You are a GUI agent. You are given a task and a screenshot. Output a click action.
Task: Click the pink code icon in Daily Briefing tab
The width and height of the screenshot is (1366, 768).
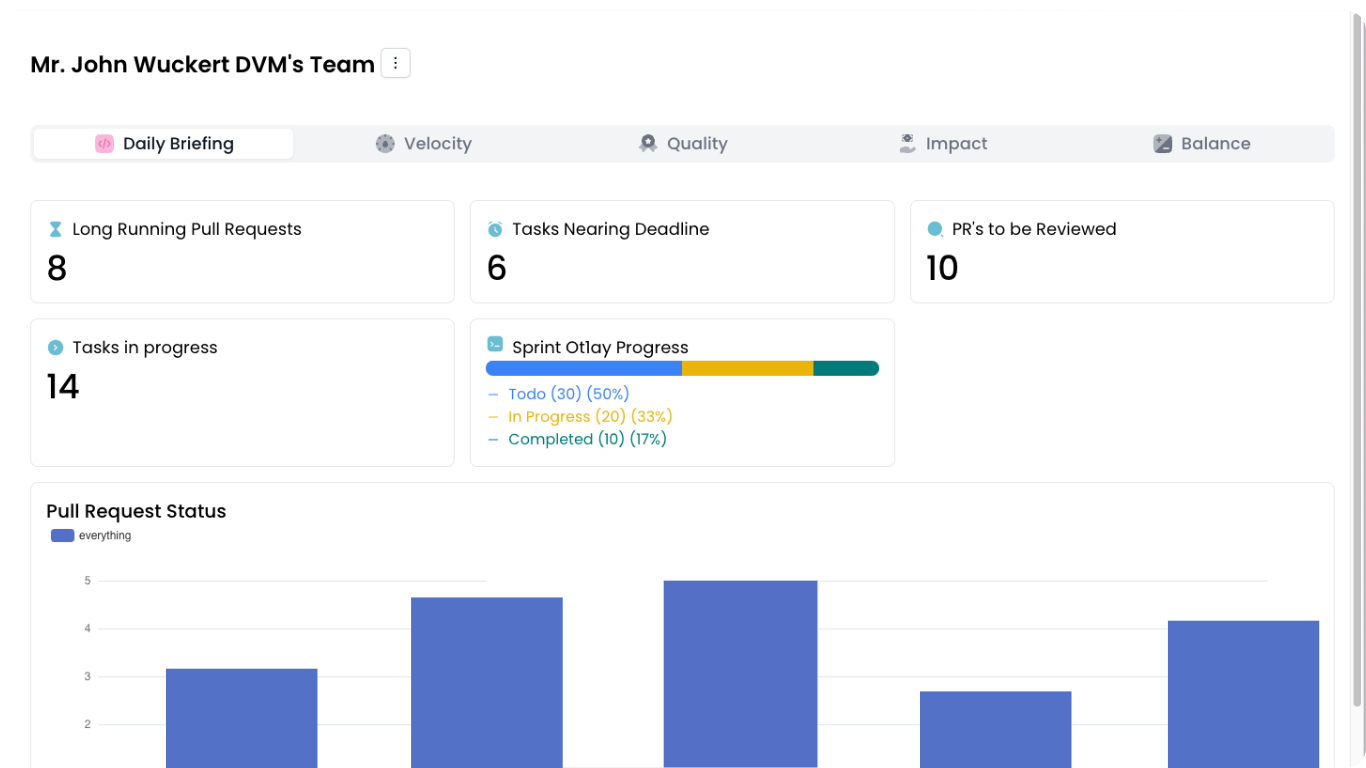click(x=104, y=144)
